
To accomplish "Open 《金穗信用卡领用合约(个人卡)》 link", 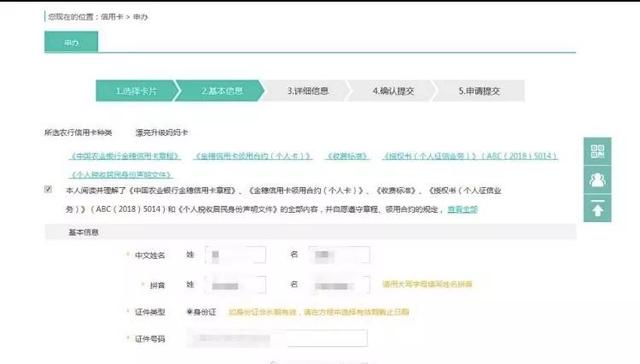I will 253,156.
